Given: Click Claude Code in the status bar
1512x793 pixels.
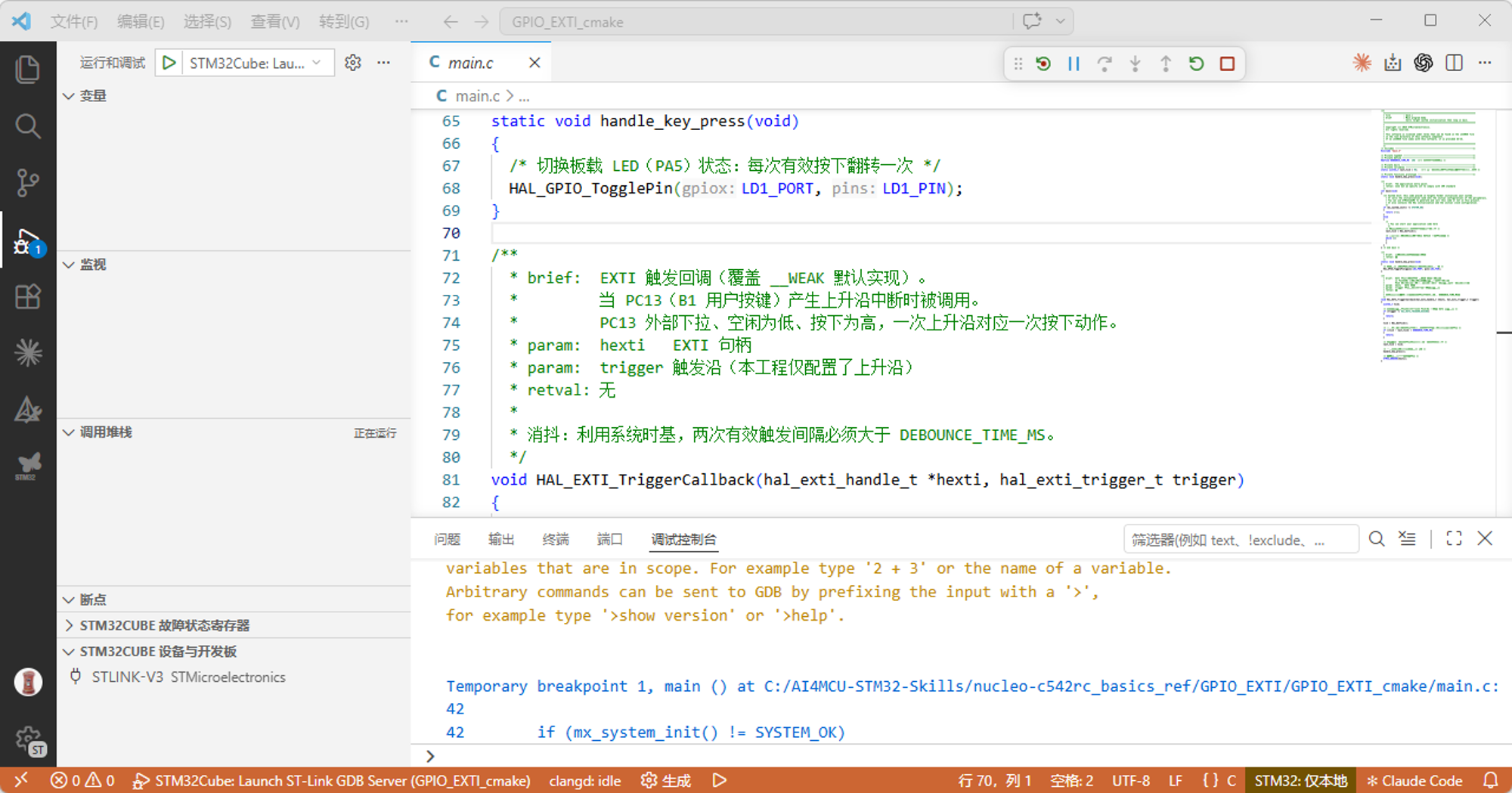Looking at the screenshot, I should [1414, 780].
